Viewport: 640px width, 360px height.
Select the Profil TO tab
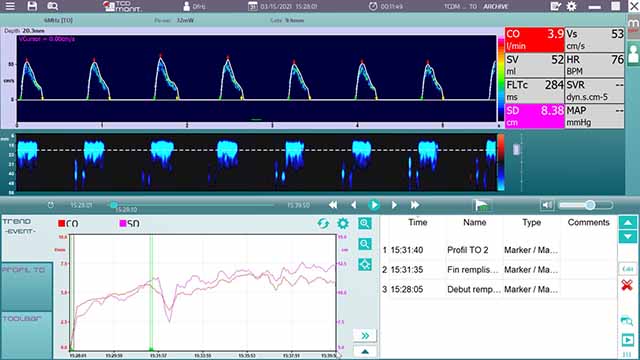coord(27,287)
